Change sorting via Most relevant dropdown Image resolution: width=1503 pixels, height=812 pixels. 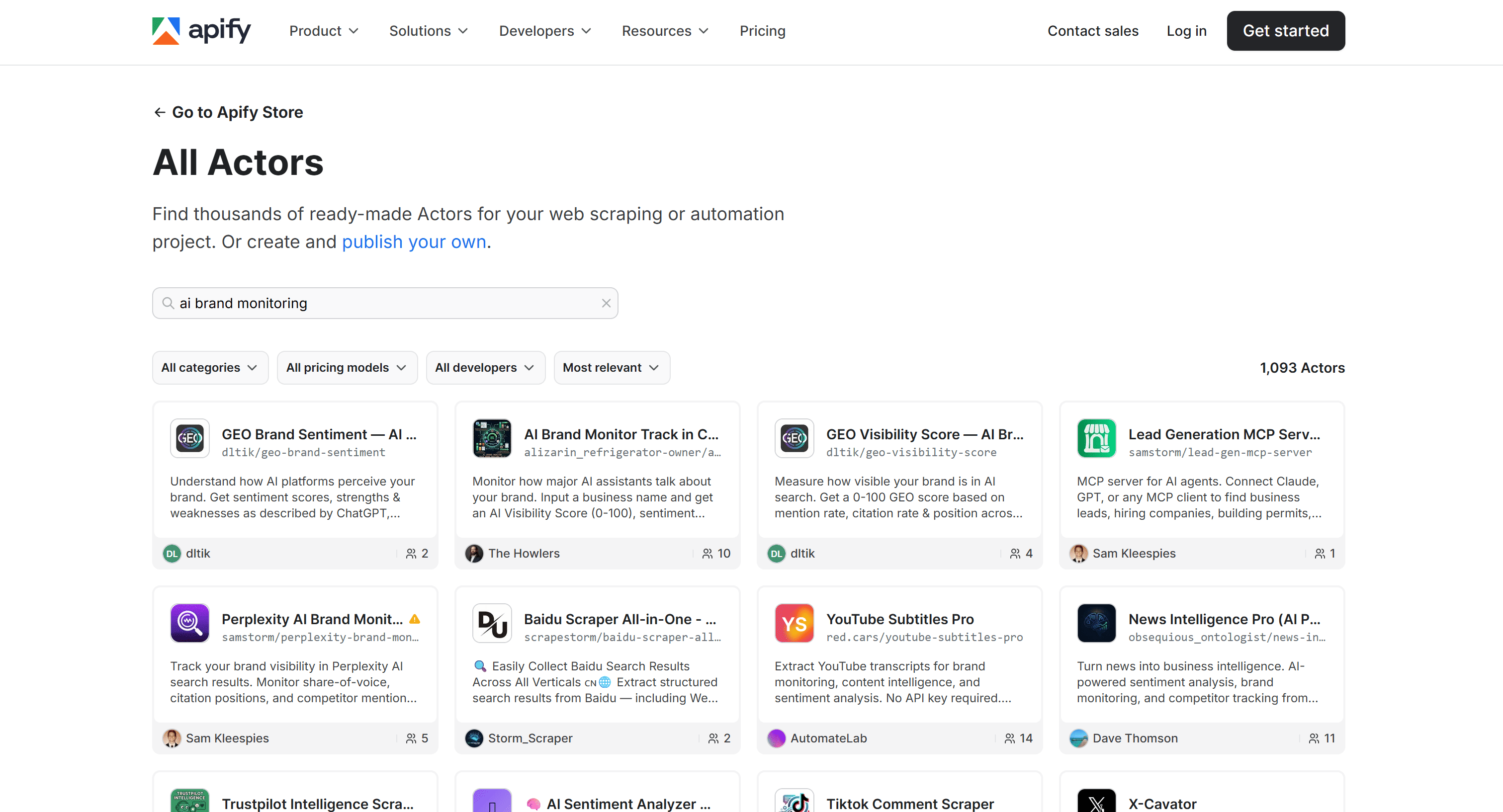pos(612,368)
